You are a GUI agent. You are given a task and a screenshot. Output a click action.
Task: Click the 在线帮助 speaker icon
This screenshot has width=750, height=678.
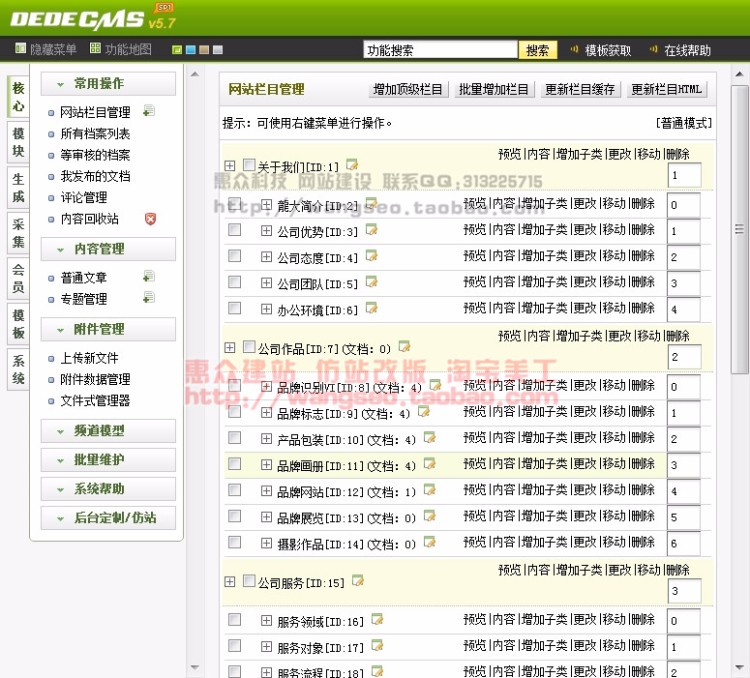[x=653, y=49]
